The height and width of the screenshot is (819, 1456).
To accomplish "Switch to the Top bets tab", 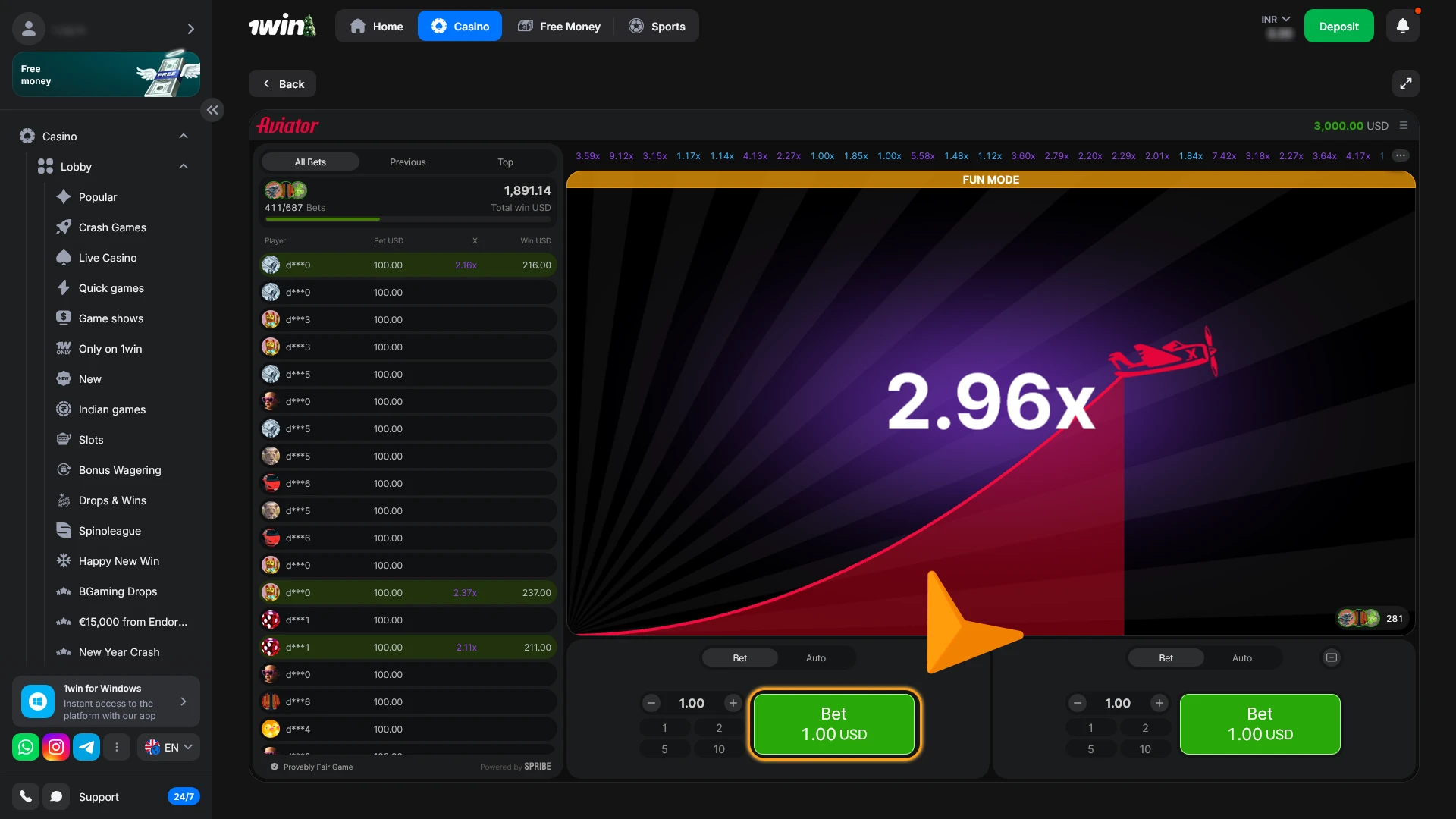I will point(504,162).
